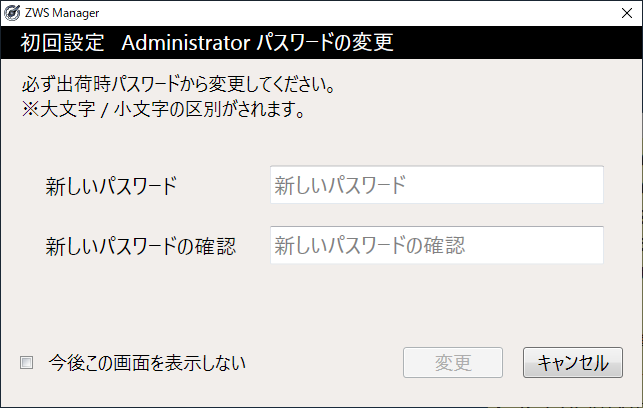
Task: Click the パスワードの変更 header text
Action: point(324,44)
